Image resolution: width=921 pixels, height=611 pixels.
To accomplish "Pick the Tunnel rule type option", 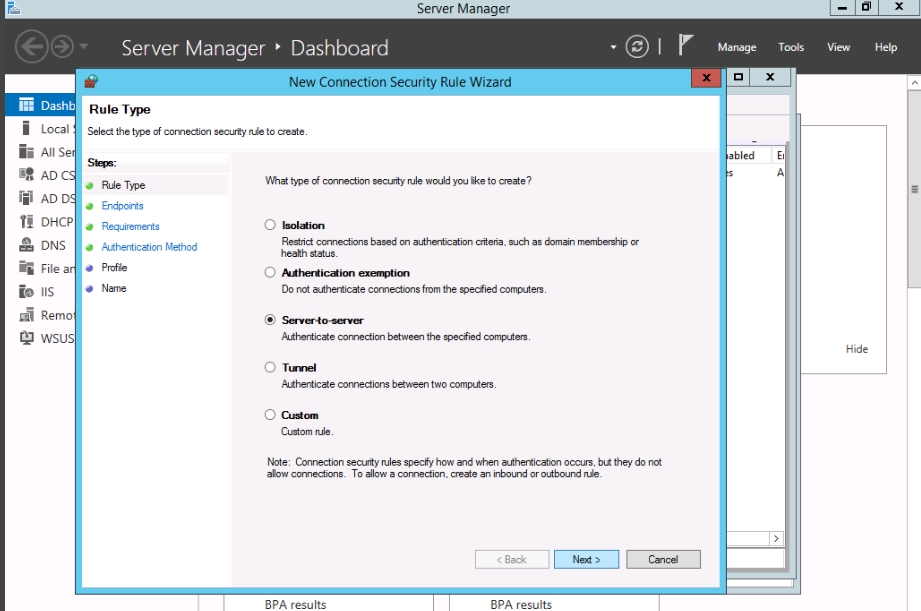I will (x=270, y=367).
